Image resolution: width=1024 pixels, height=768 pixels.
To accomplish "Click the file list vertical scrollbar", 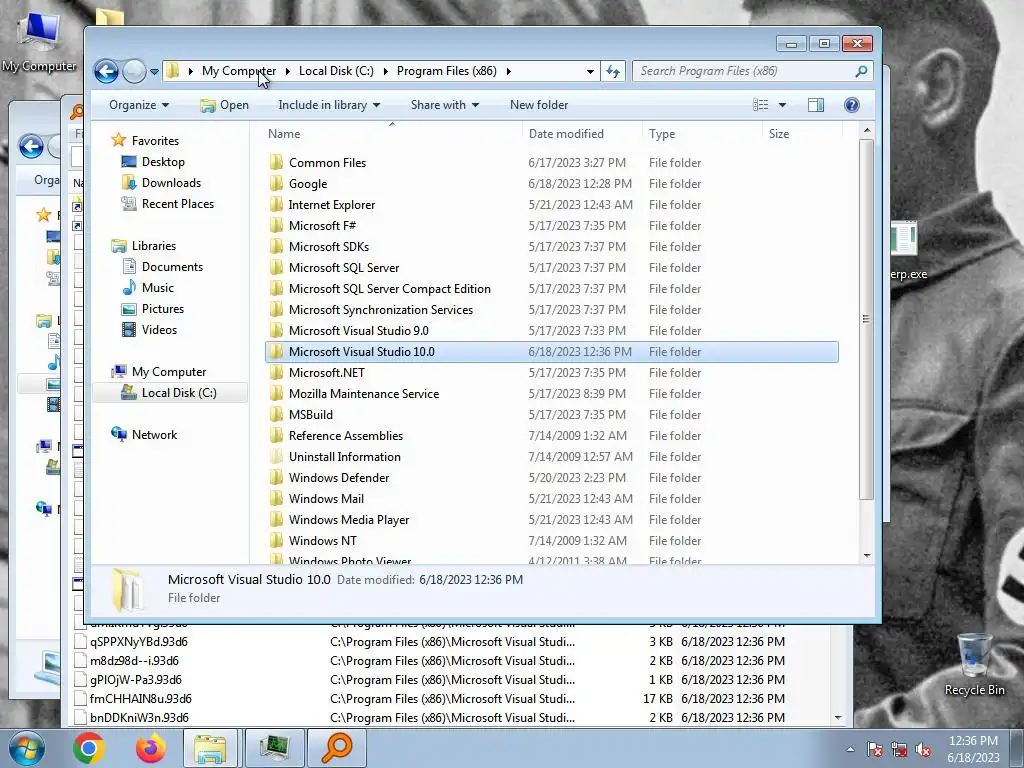I will 867,319.
